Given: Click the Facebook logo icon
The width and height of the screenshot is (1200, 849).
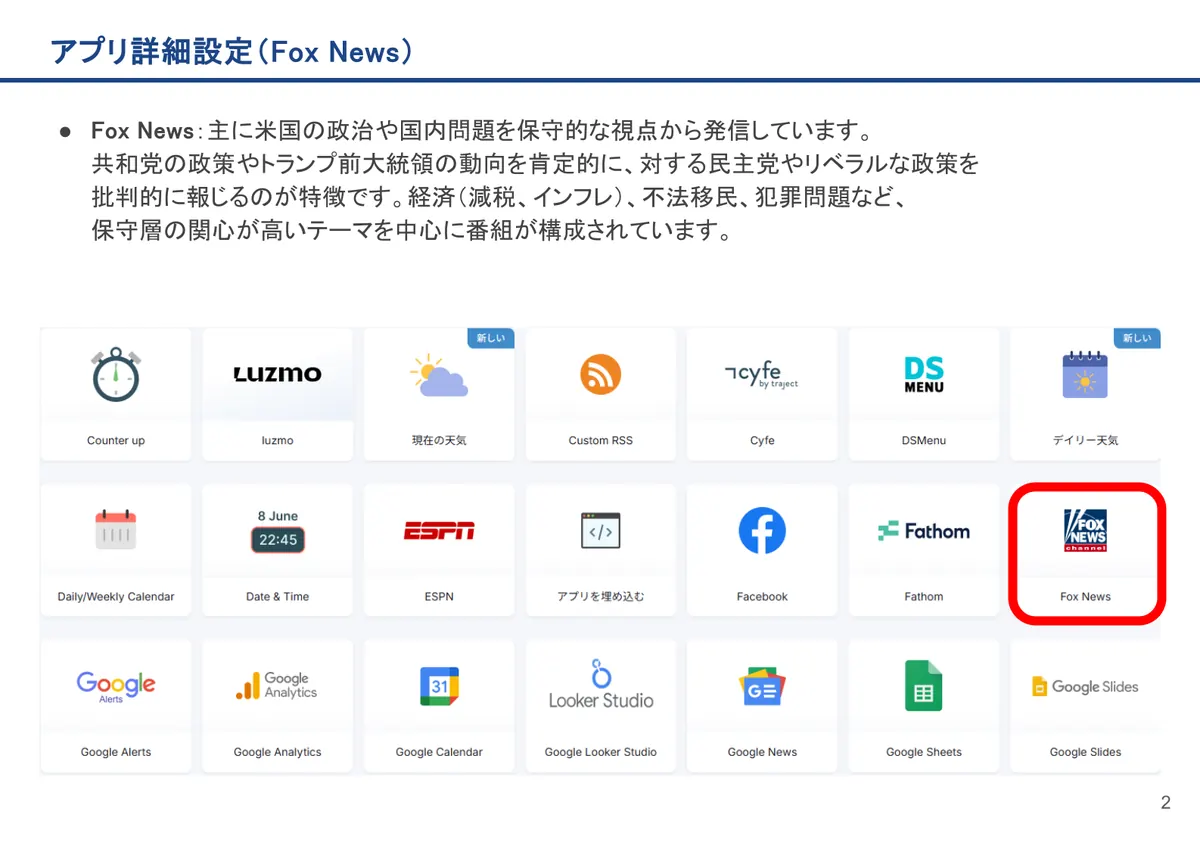Looking at the screenshot, I should pos(762,531).
